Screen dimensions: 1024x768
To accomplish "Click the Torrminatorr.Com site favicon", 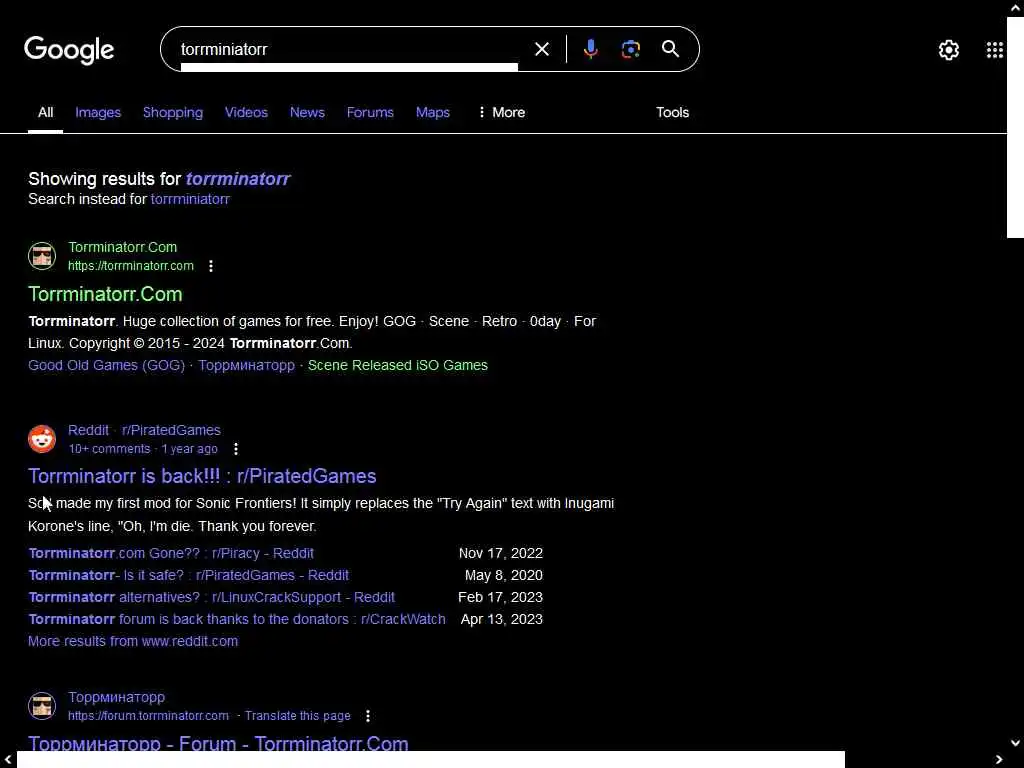I will [42, 255].
